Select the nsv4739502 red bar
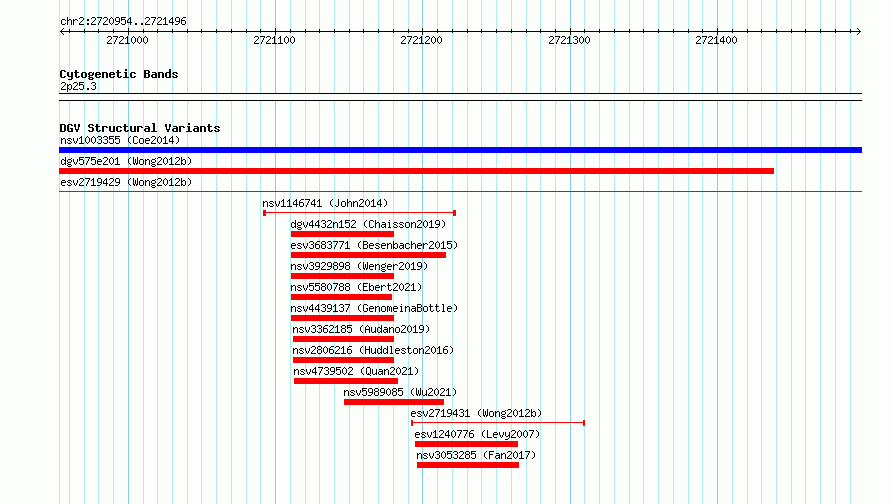This screenshot has height=504, width=890. coord(346,381)
